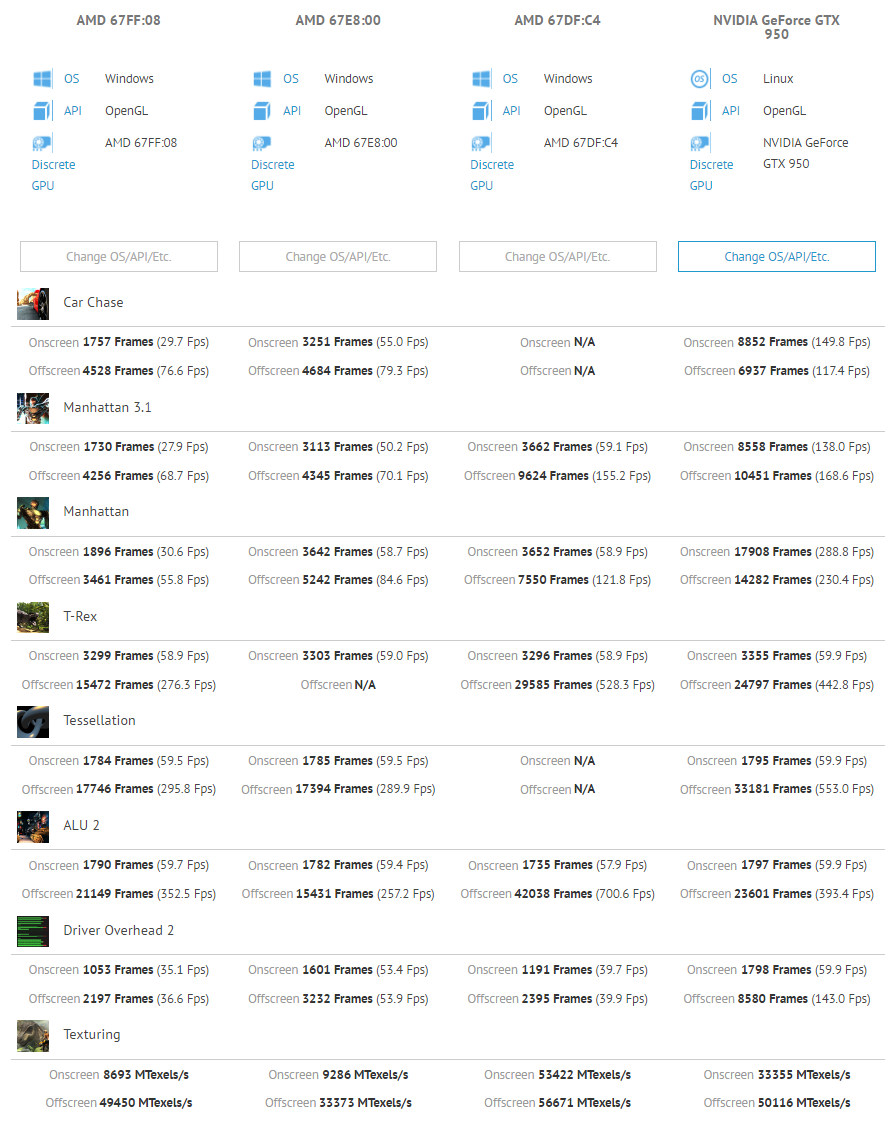Click Change OS/API/Etc. for AMD 67DF:C4
Image resolution: width=885 pixels, height=1122 pixels.
(x=557, y=256)
